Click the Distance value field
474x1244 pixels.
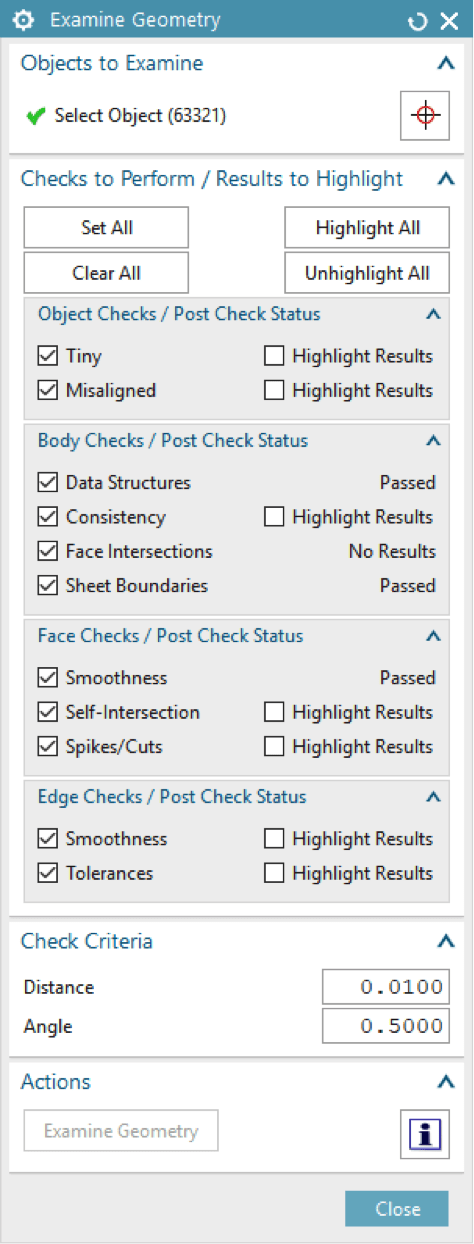(386, 987)
